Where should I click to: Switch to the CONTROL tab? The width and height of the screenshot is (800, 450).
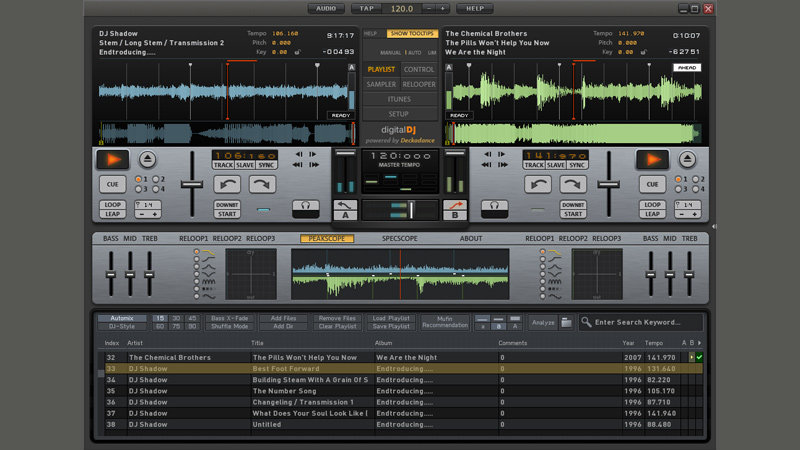[x=419, y=69]
